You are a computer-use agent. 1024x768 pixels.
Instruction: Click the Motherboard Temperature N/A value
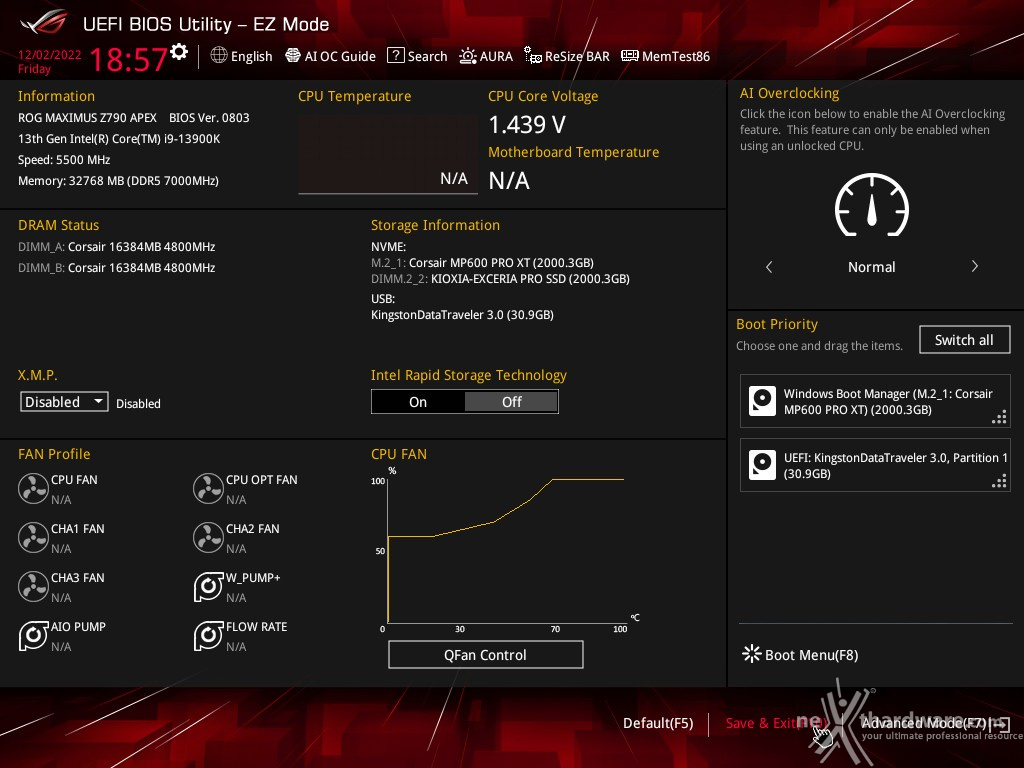tap(509, 180)
